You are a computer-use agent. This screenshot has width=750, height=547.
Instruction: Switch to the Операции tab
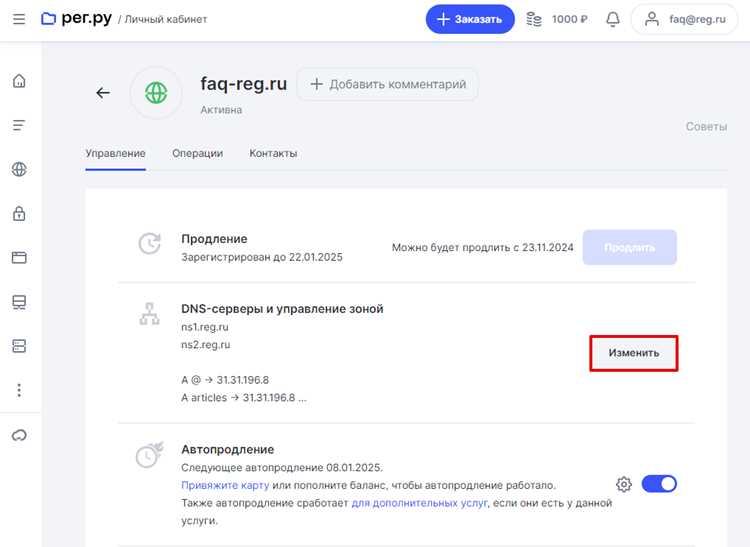pos(198,153)
